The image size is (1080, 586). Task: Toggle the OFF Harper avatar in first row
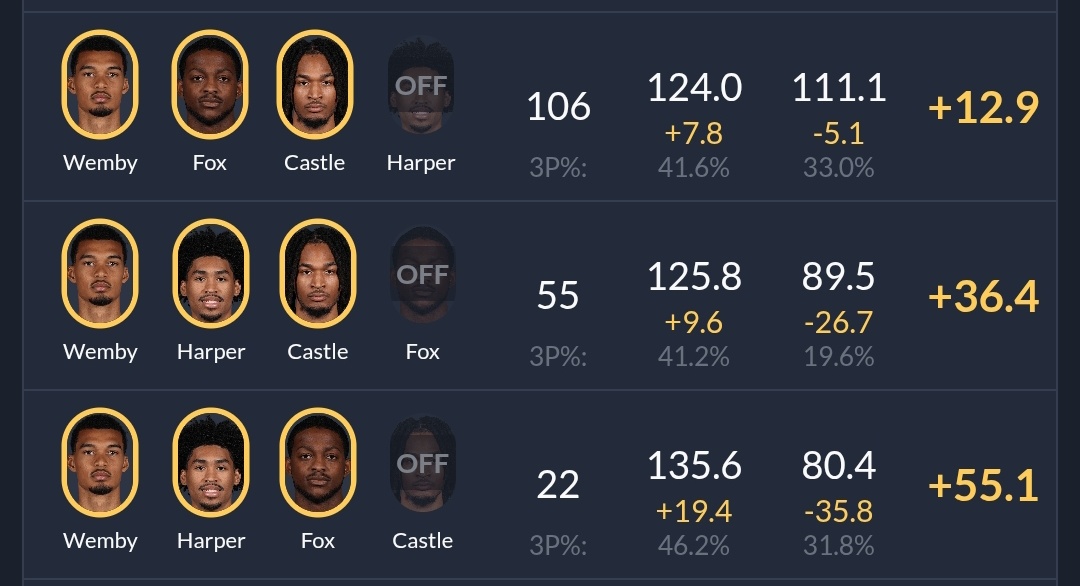[x=421, y=86]
